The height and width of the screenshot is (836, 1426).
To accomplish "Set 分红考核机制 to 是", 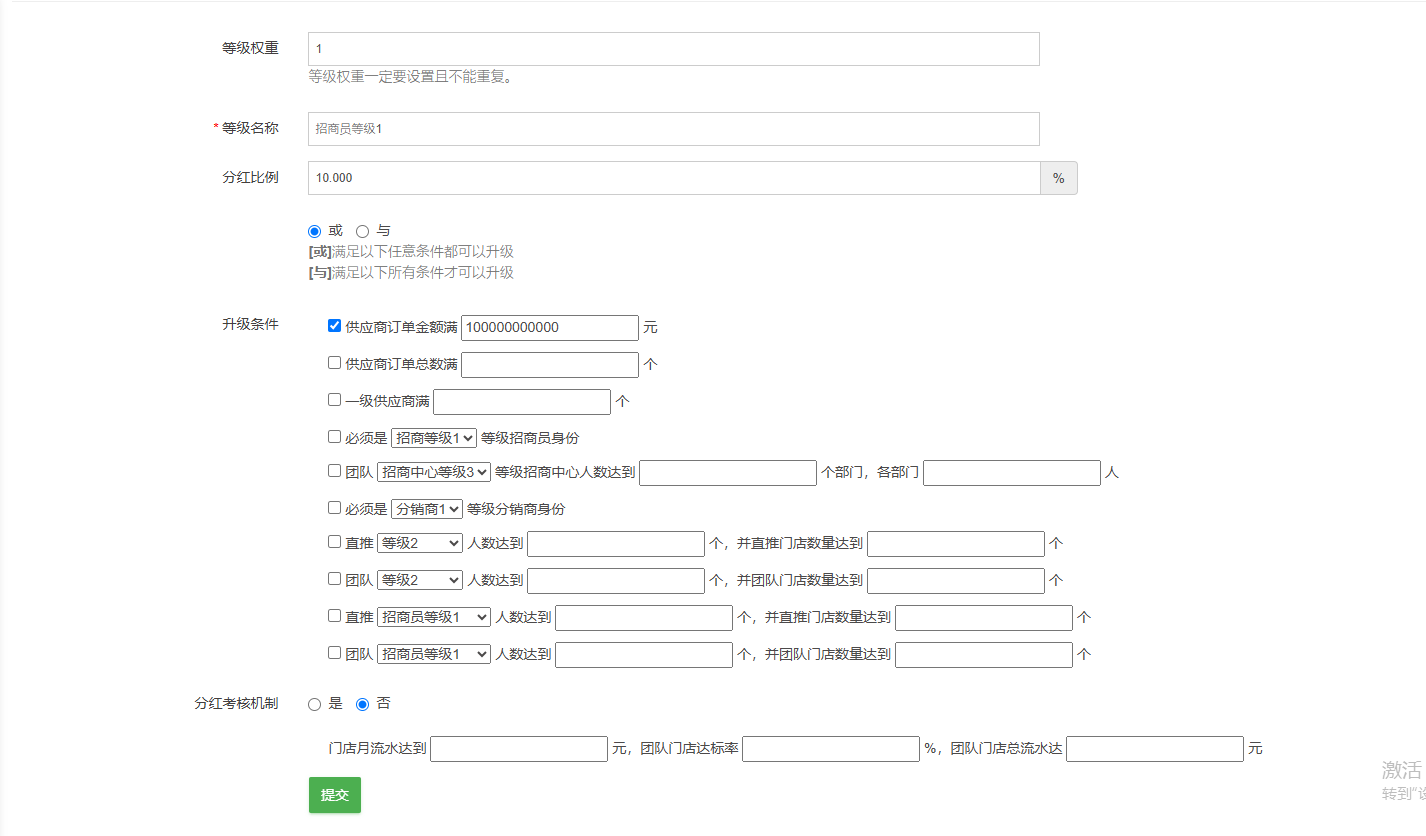I will point(315,704).
